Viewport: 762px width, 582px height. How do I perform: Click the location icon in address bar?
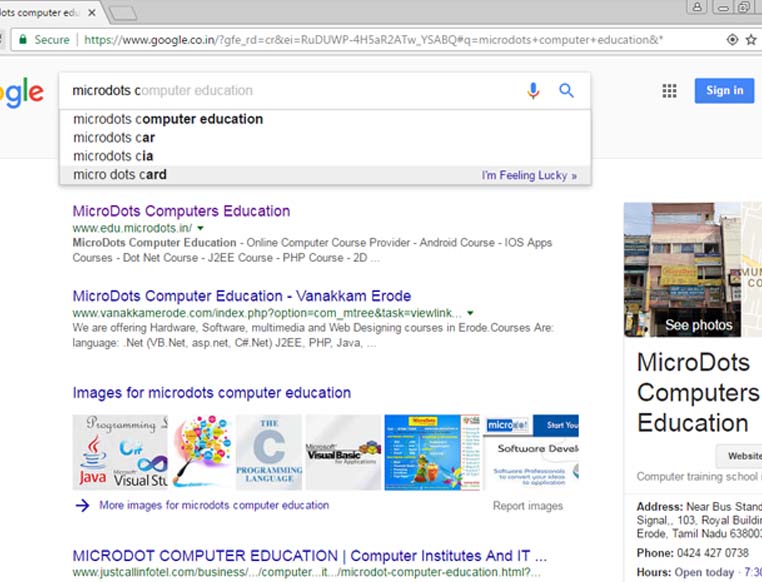(732, 40)
